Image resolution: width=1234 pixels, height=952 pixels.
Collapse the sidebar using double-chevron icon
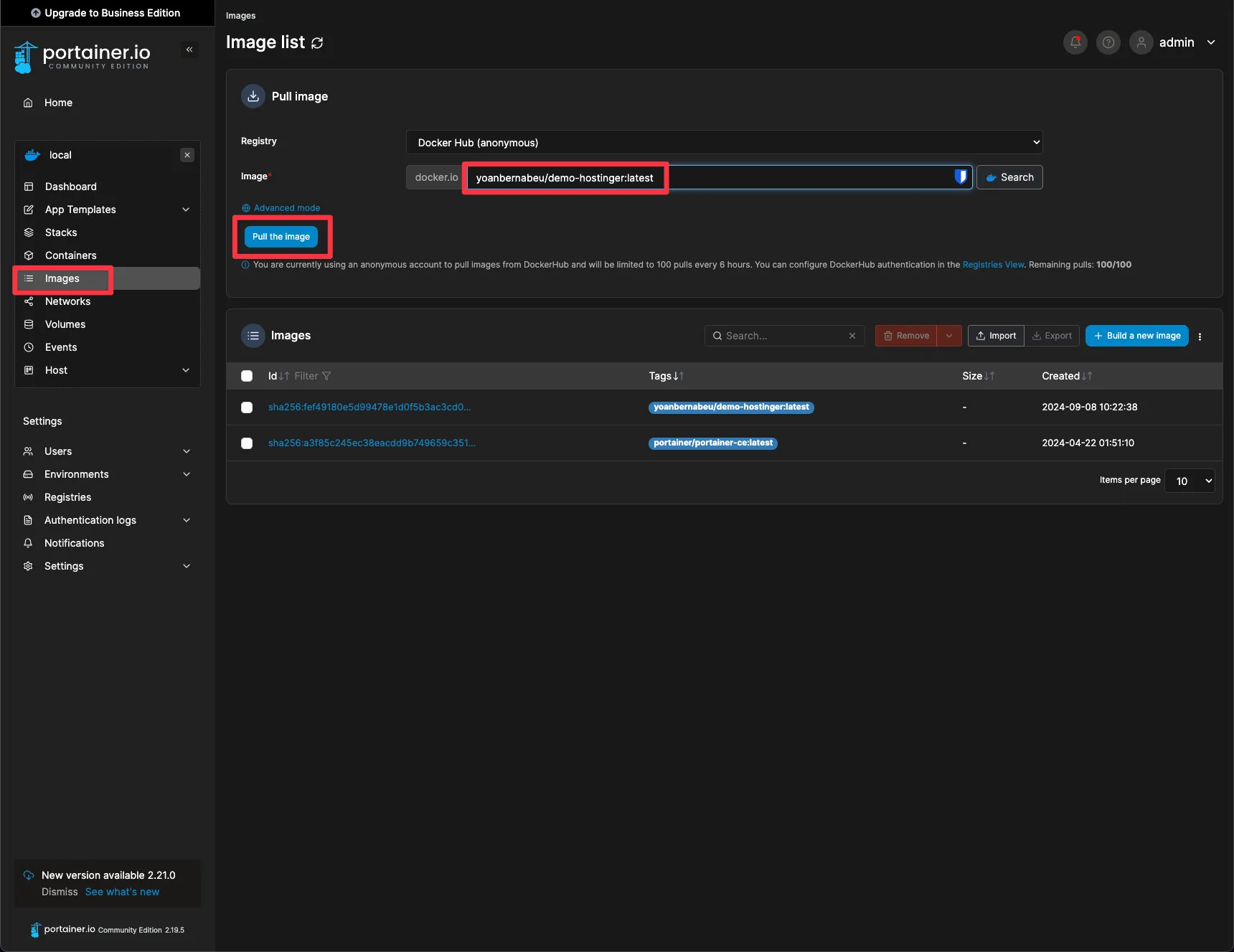click(189, 50)
